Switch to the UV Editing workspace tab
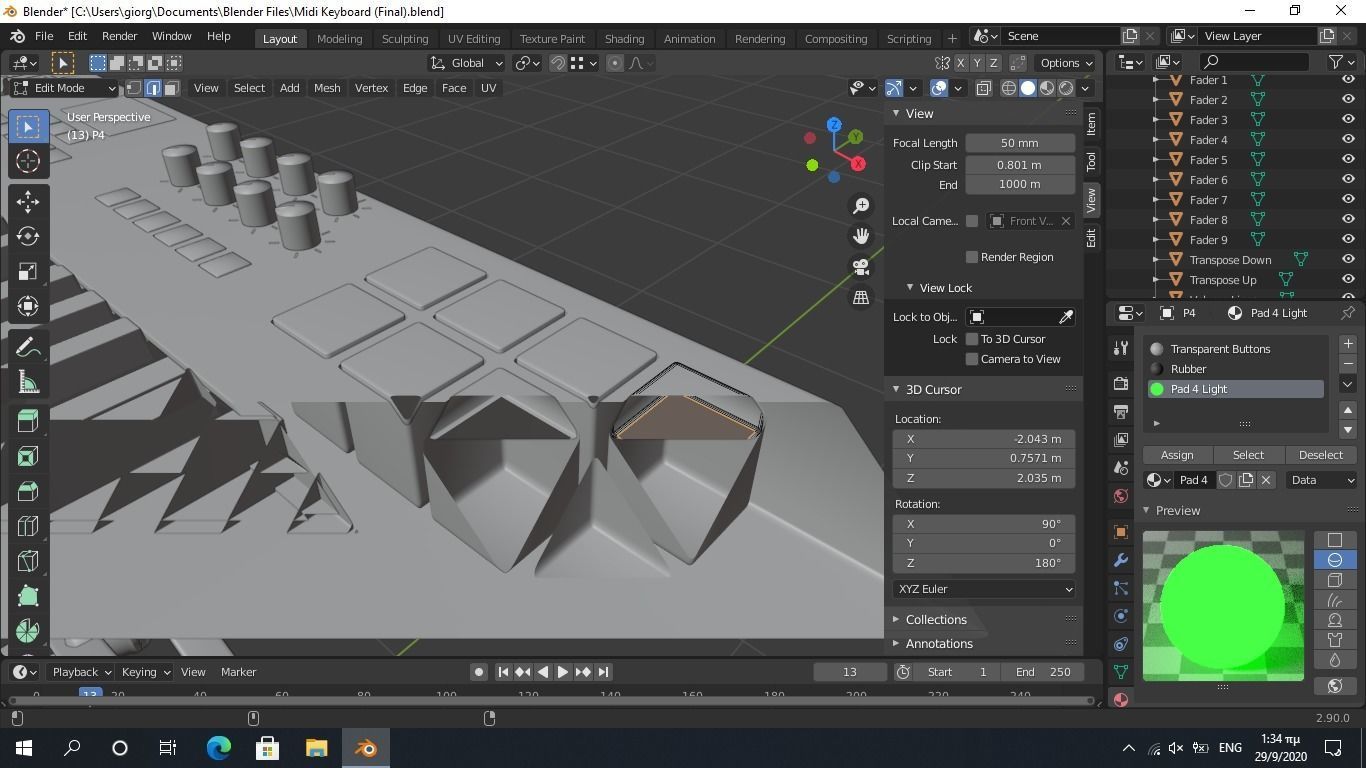The height and width of the screenshot is (768, 1366). (x=474, y=39)
